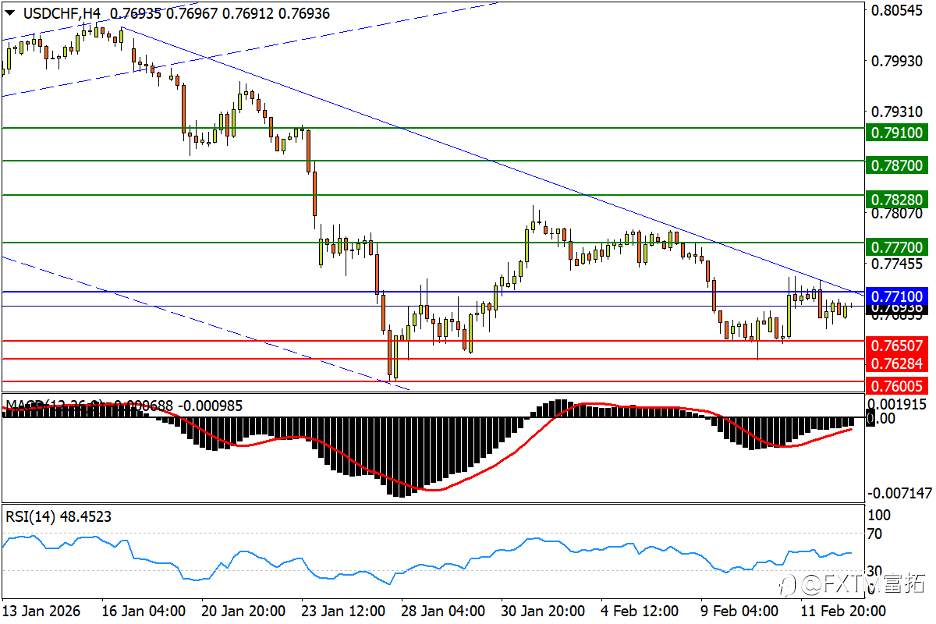This screenshot has width=936, height=624.
Task: Click the 0.79930 price scale value
Action: (x=897, y=61)
